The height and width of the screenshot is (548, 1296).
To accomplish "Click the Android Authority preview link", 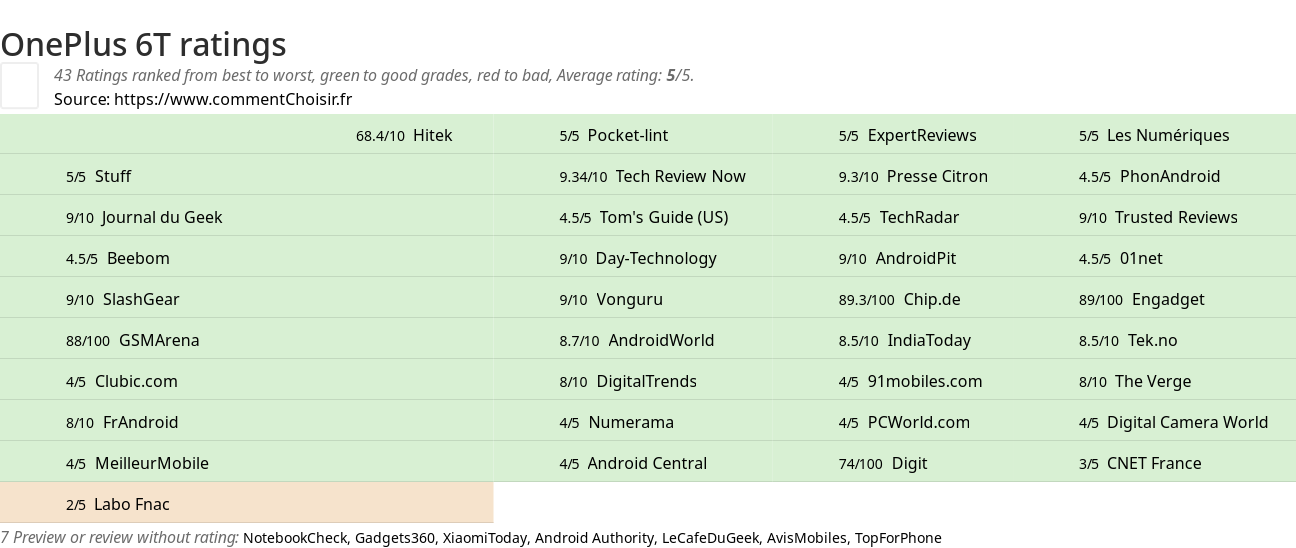I will (594, 538).
